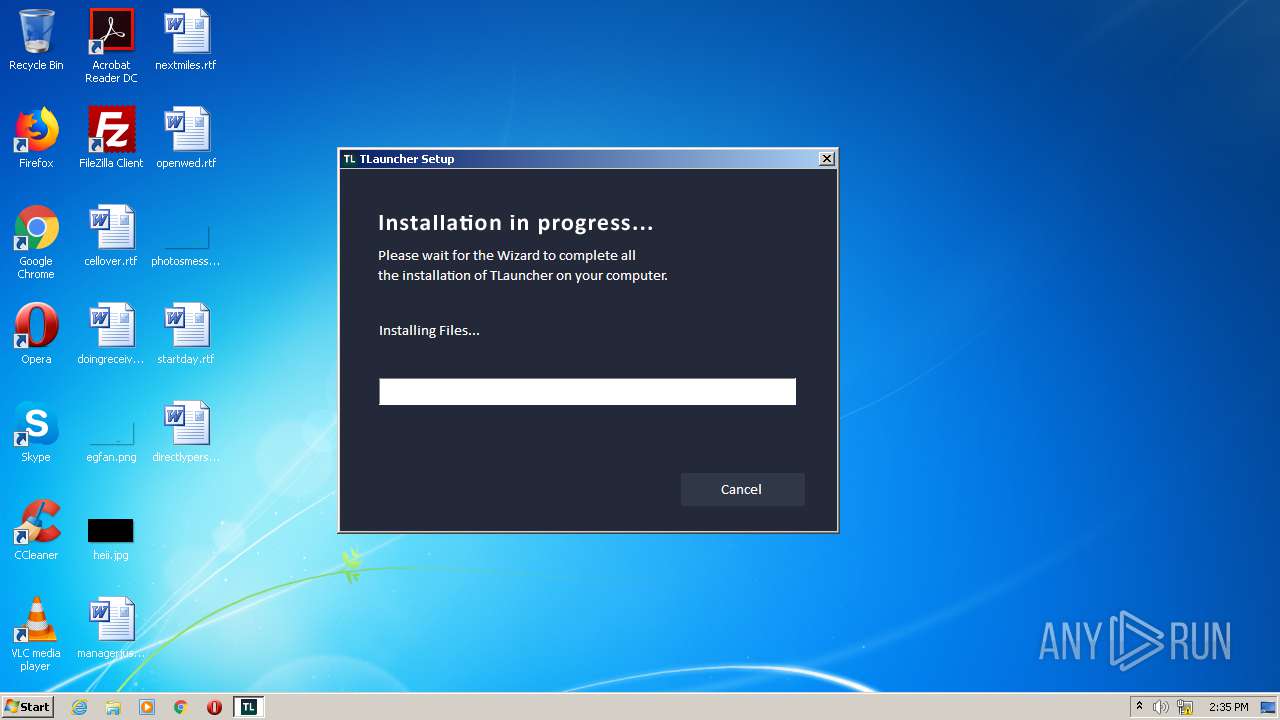The height and width of the screenshot is (720, 1280).
Task: Switch to TLauncher taskbar button
Action: point(249,707)
